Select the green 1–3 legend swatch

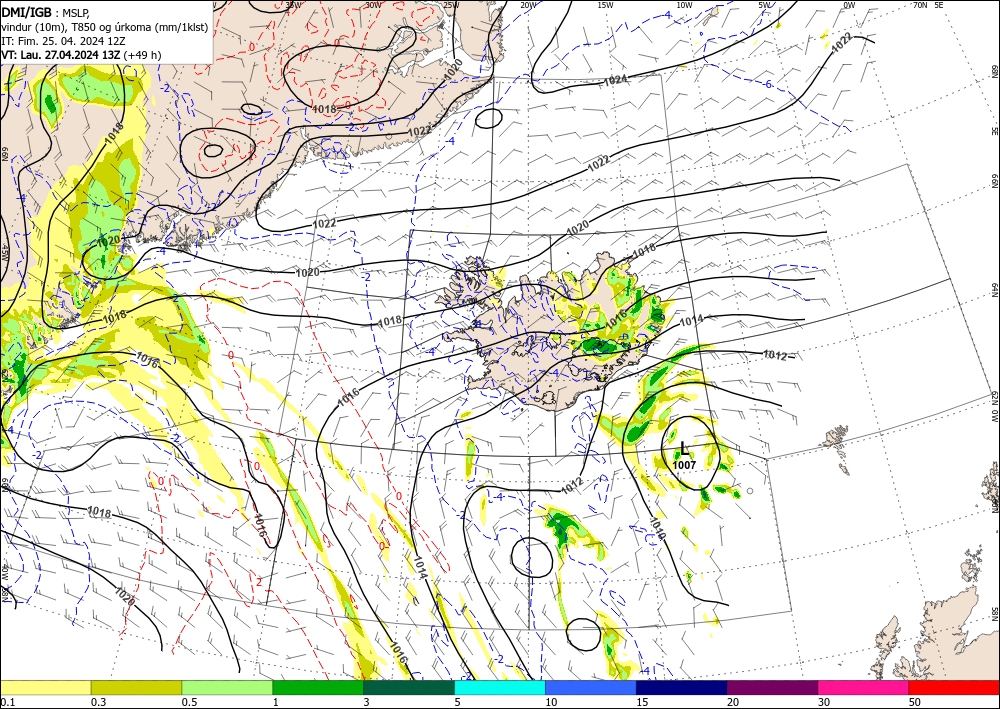click(x=318, y=687)
